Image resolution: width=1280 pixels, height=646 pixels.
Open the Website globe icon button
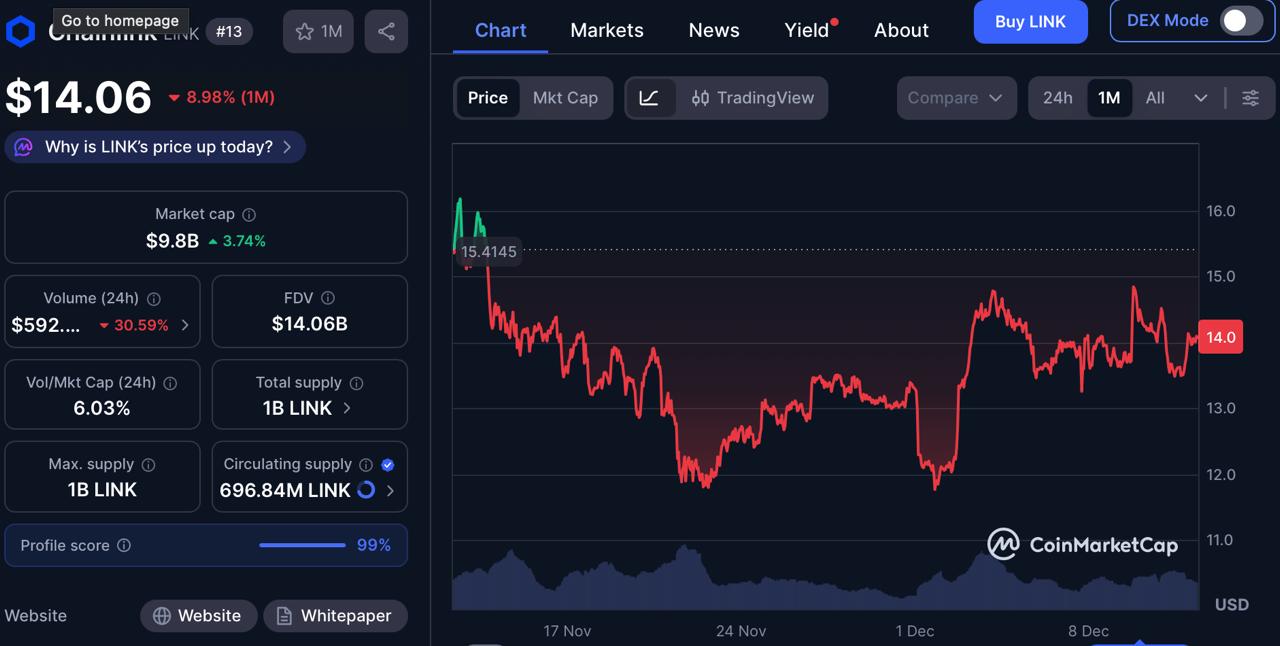(162, 616)
